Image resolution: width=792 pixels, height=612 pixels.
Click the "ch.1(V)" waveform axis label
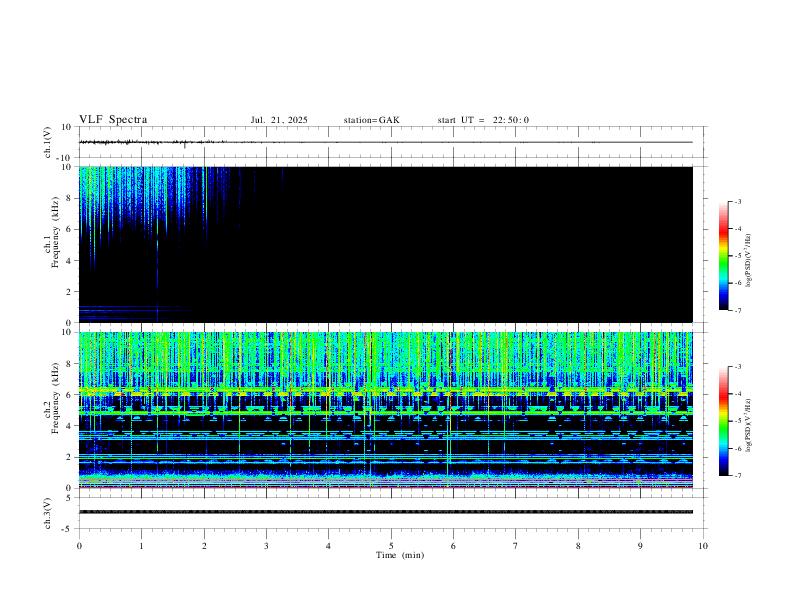(x=48, y=142)
